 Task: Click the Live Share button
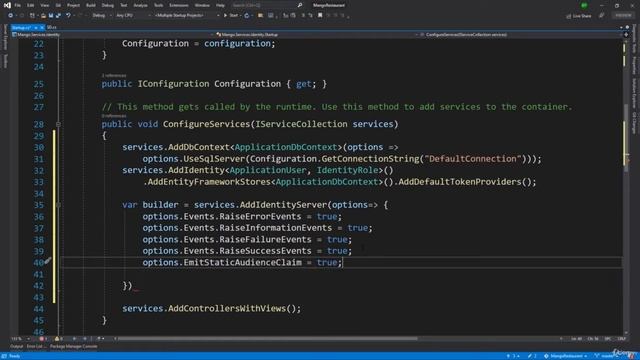pyautogui.click(x=579, y=16)
